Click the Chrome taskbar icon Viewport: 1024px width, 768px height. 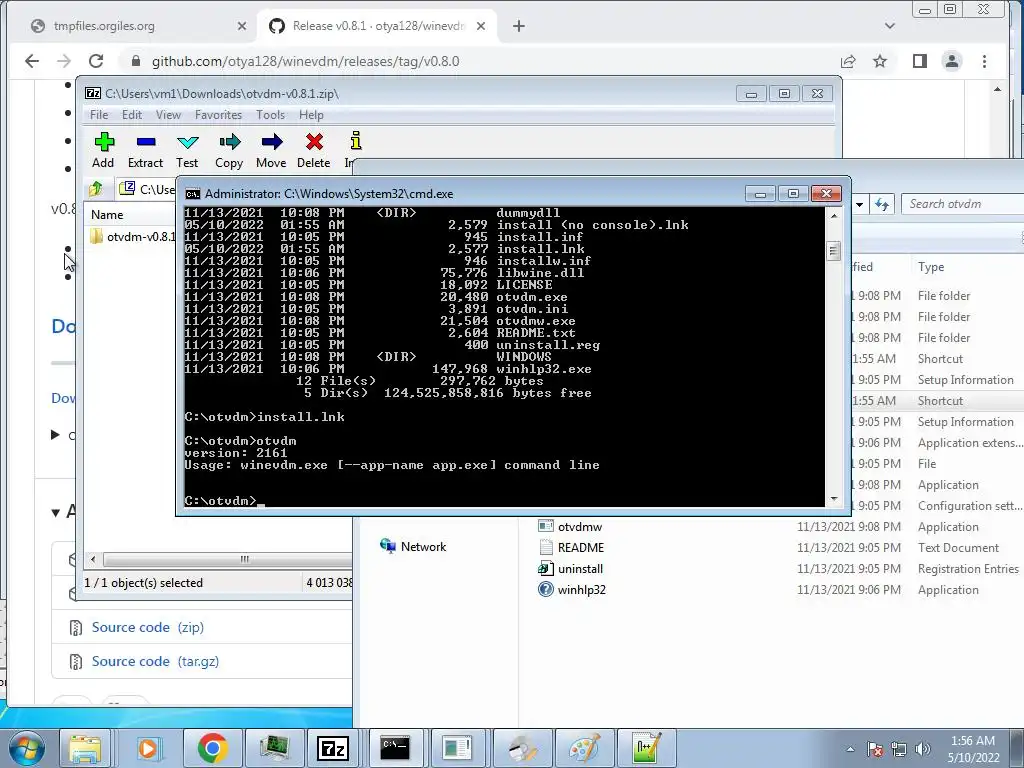(212, 748)
